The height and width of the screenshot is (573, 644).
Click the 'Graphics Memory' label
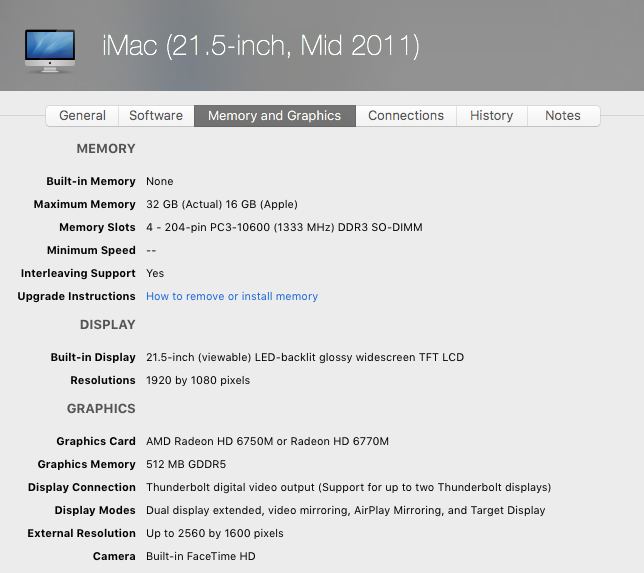[86, 464]
